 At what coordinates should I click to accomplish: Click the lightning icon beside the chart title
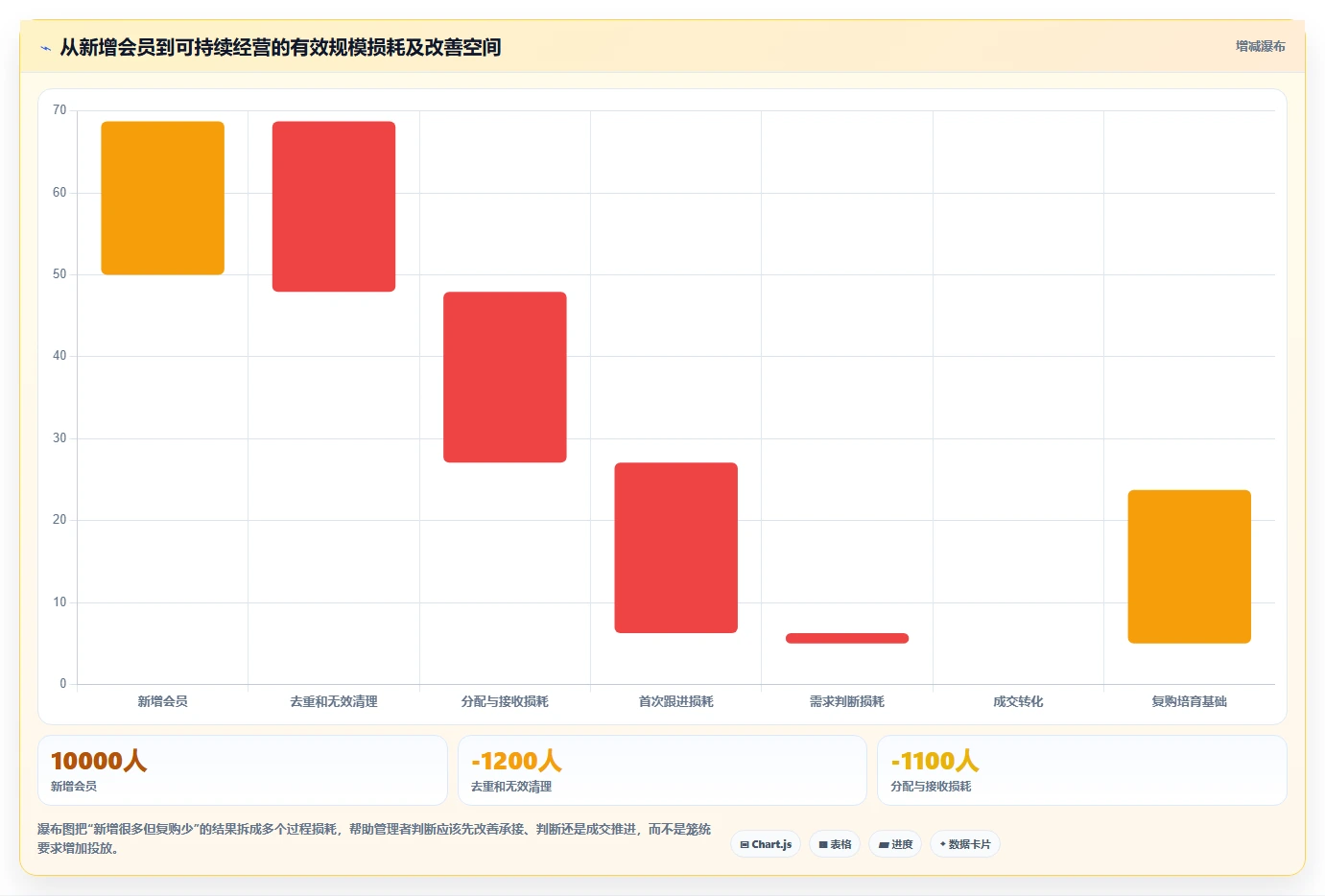tap(45, 48)
